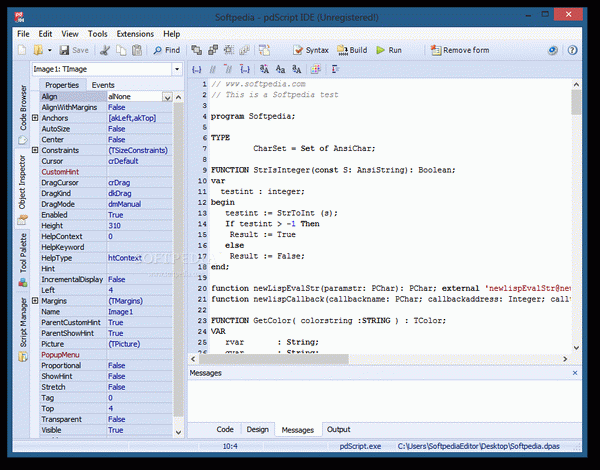
Task: Open the File menu
Action: pos(23,34)
